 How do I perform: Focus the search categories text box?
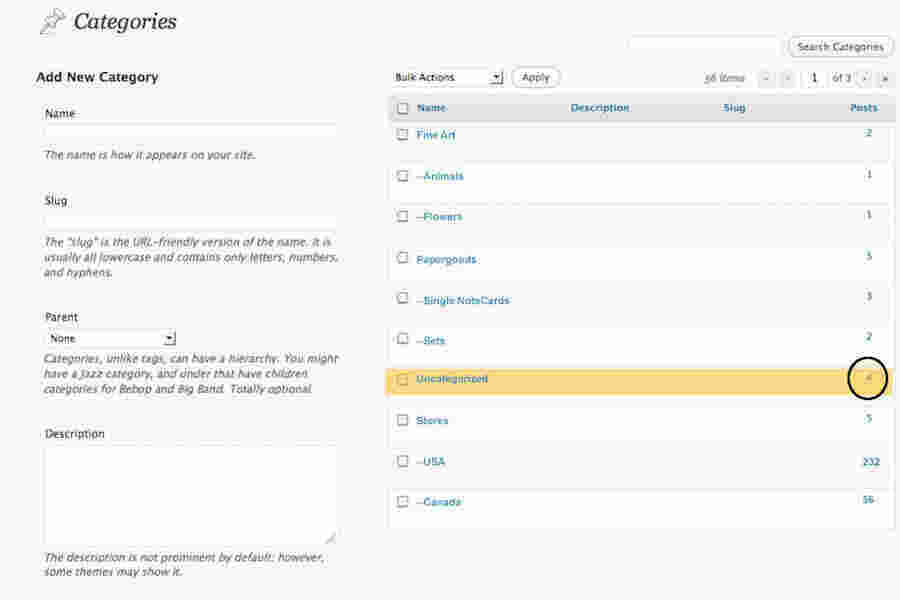pos(704,45)
